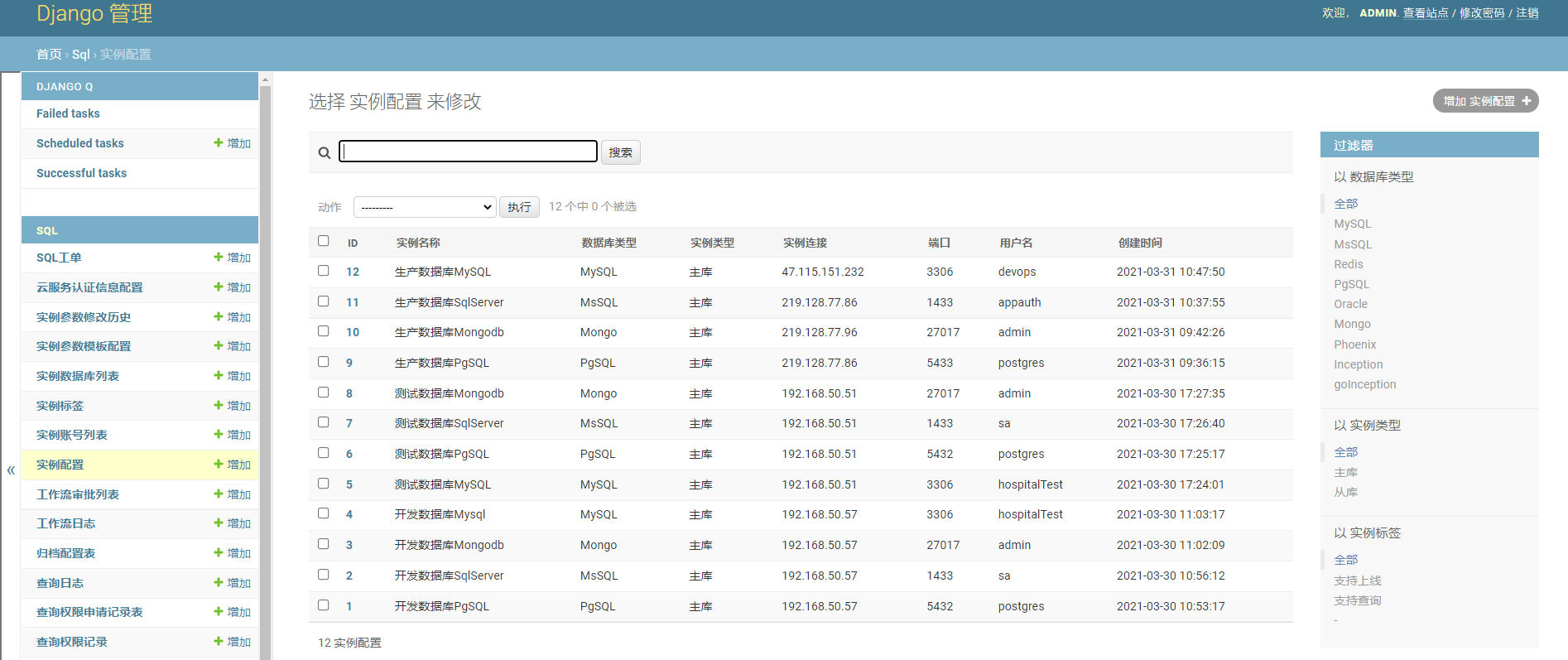
Task: Open 实例账号列表 in the SQL menu
Action: click(72, 435)
